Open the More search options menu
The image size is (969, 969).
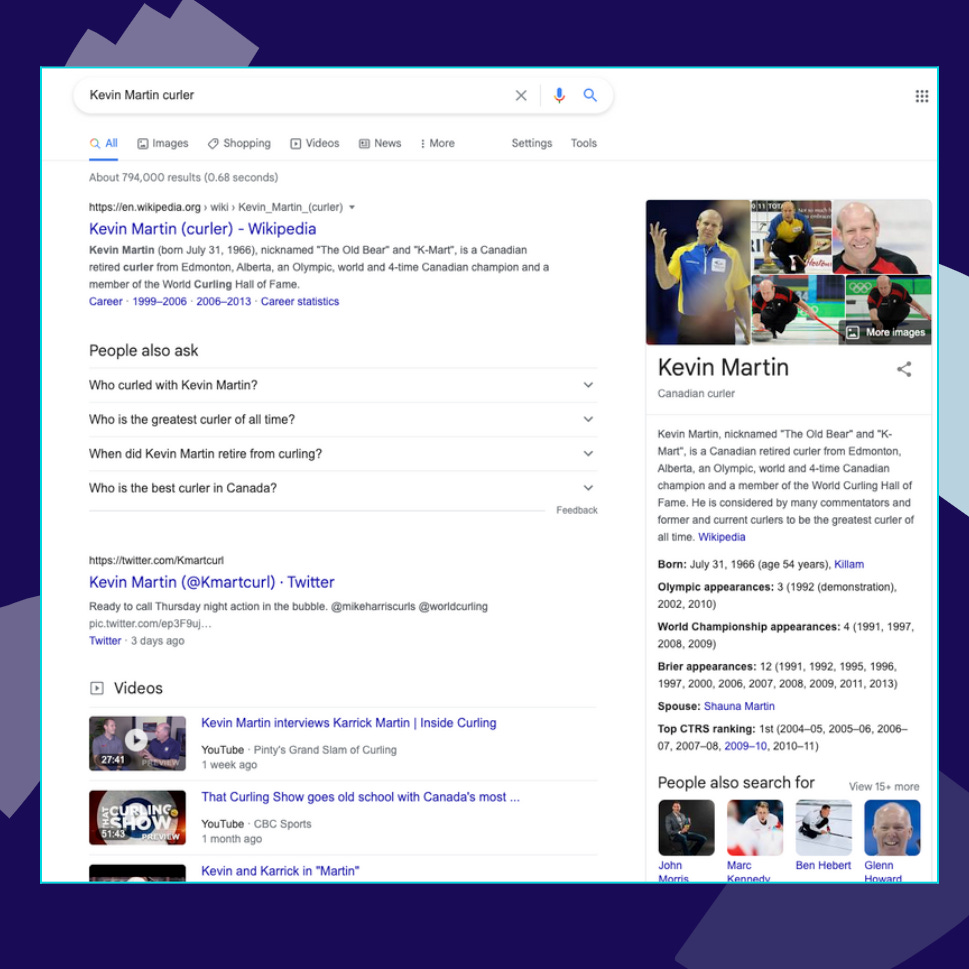pos(438,143)
